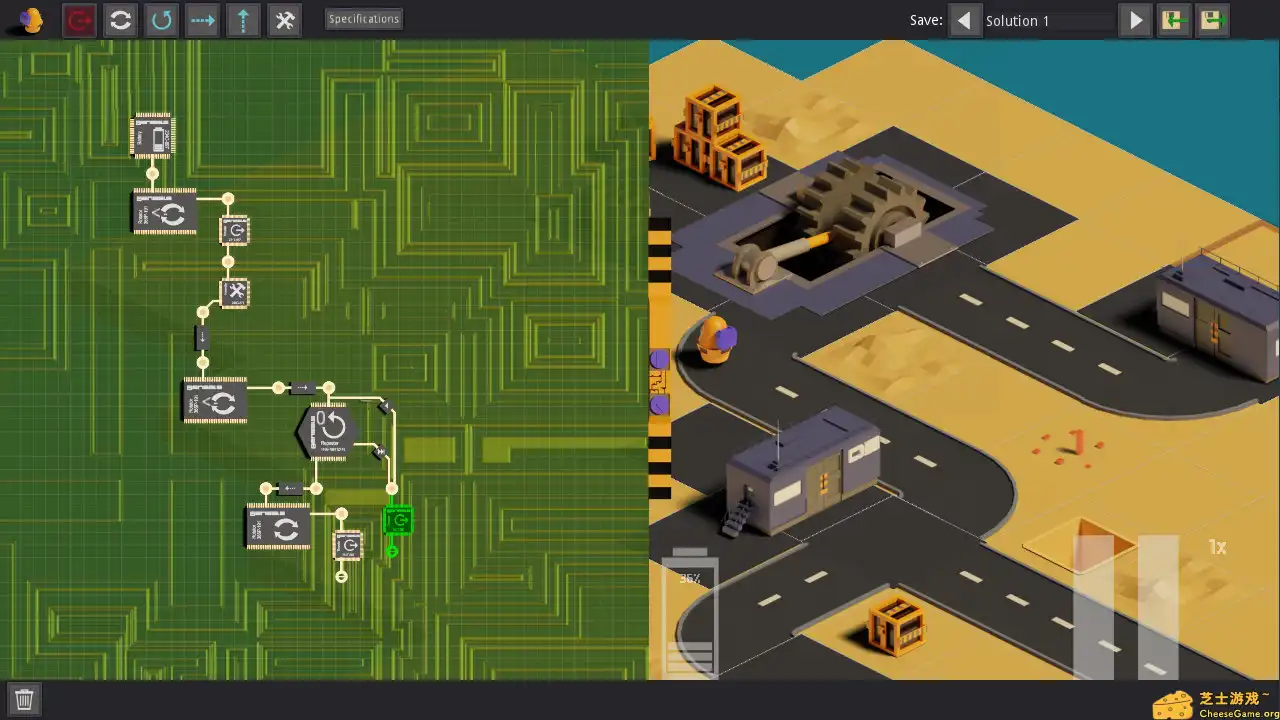Select the wrench and hammer tool
The image size is (1280, 720).
tap(285, 20)
